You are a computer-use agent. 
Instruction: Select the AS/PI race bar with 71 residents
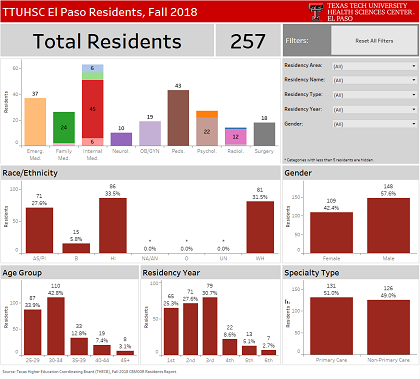pyautogui.click(x=39, y=230)
